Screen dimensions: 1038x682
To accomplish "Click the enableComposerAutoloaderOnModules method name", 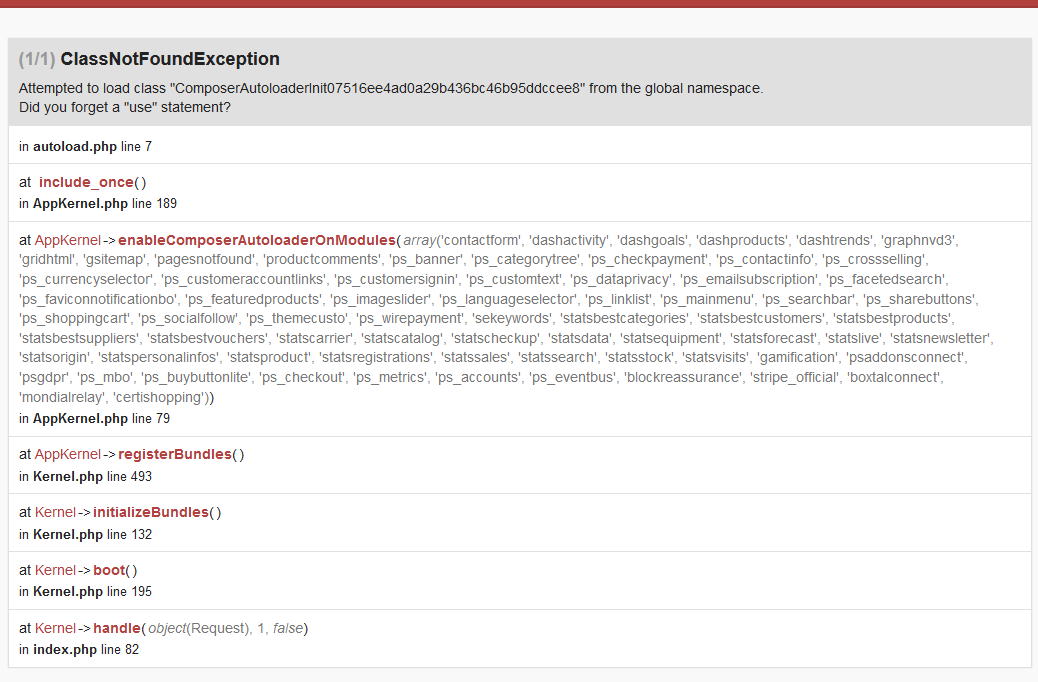I will [x=257, y=240].
